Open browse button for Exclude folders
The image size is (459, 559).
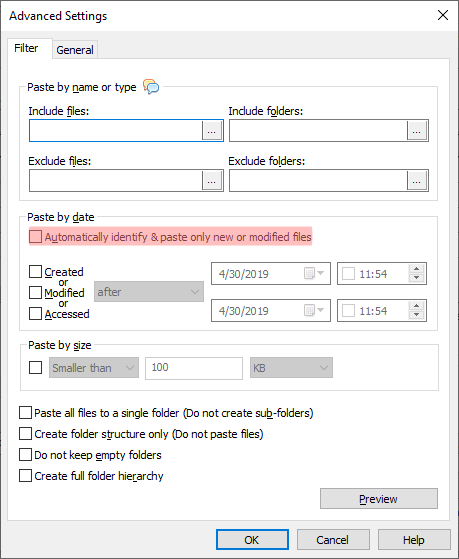pos(417,180)
